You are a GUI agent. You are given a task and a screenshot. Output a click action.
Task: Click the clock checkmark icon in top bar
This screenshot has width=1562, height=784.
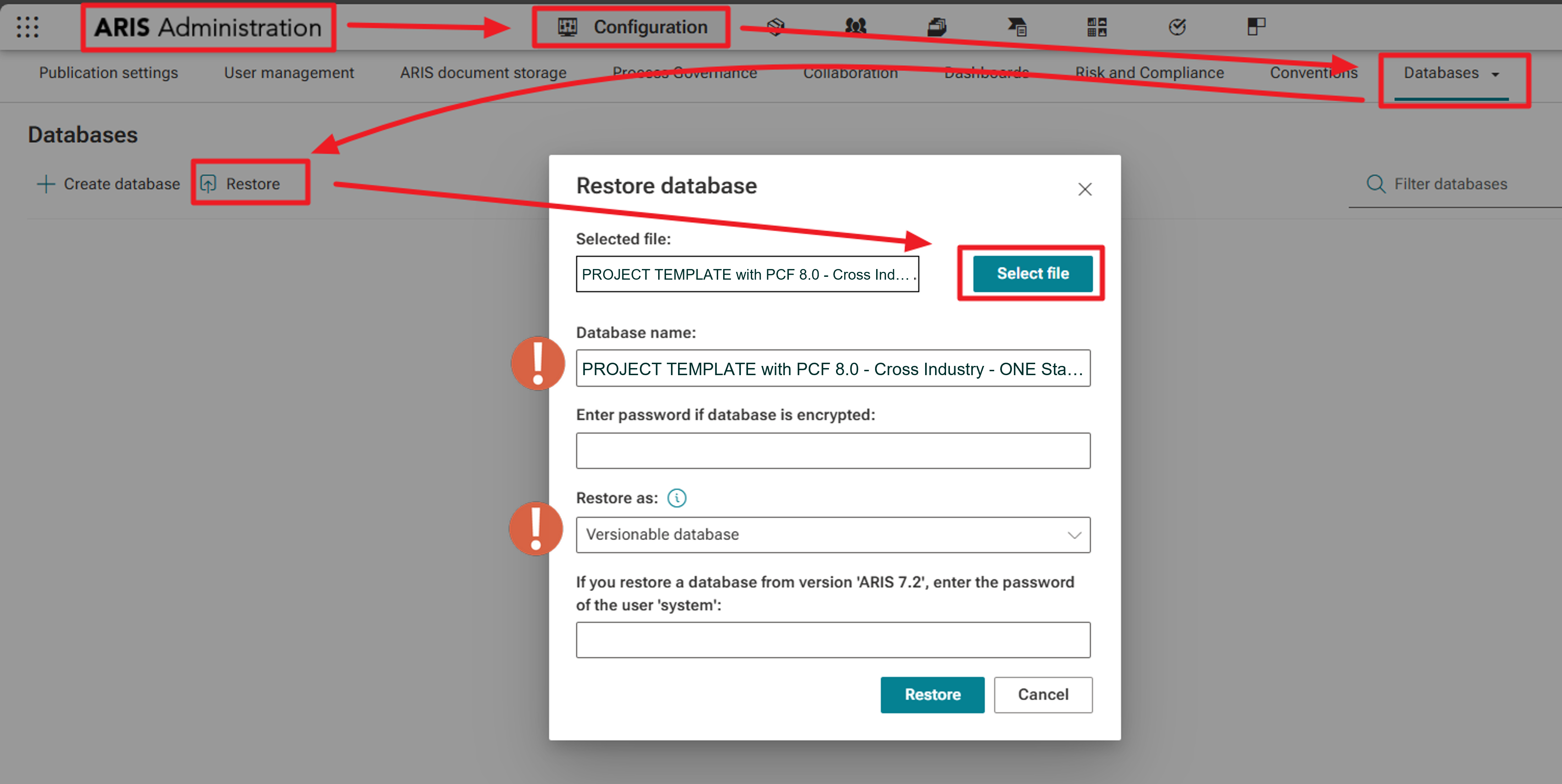pyautogui.click(x=1177, y=27)
